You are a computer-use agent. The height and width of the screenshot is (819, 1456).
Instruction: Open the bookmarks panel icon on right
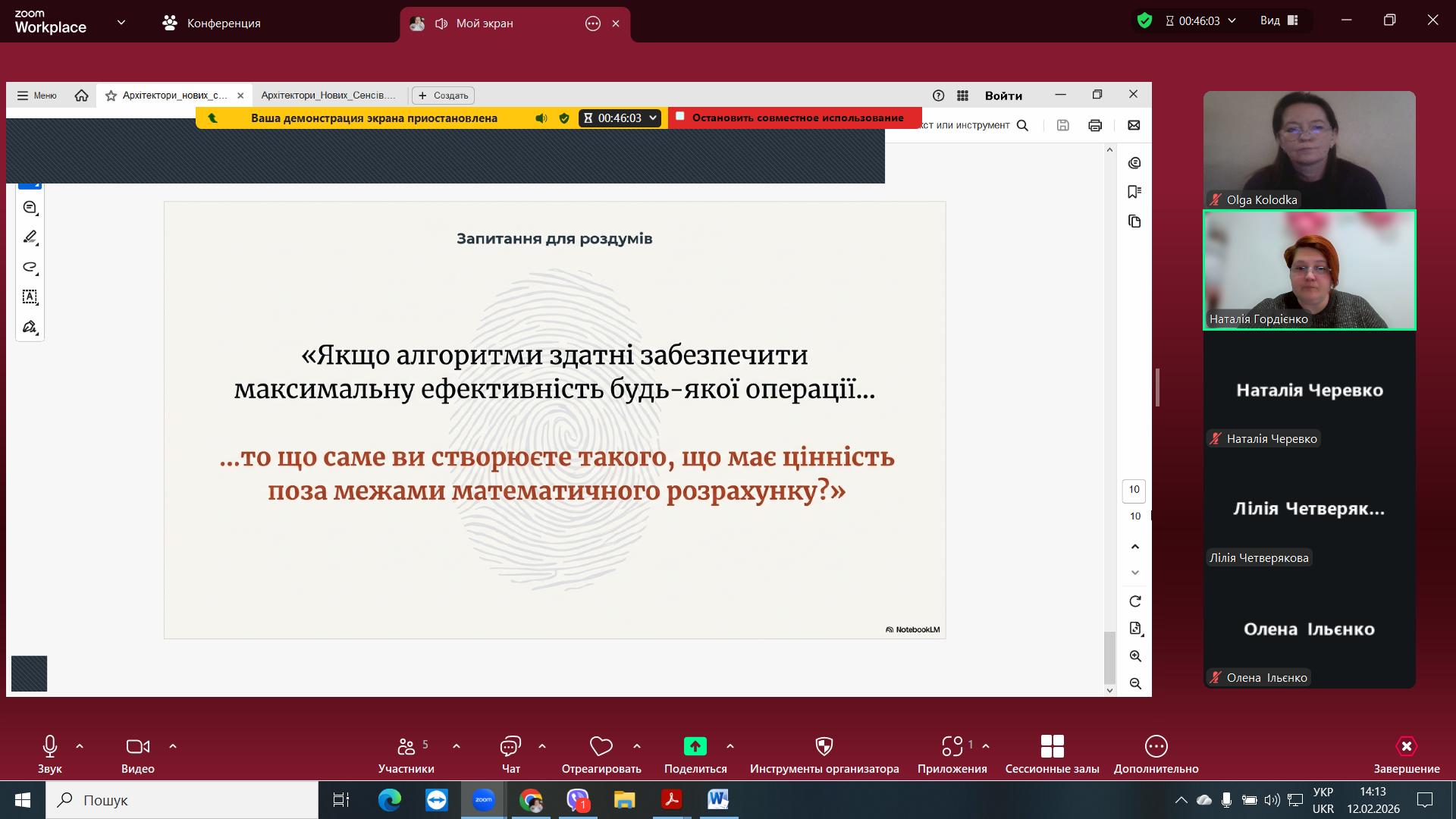pos(1134,192)
